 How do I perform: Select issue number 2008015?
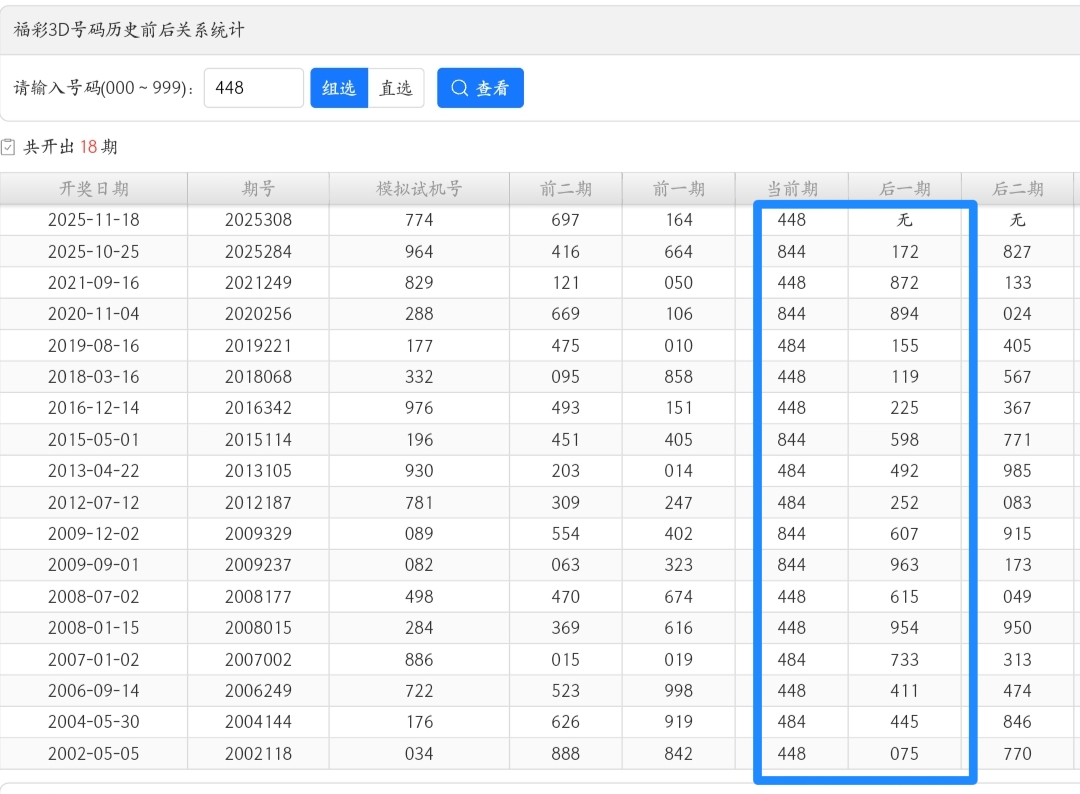pyautogui.click(x=258, y=628)
